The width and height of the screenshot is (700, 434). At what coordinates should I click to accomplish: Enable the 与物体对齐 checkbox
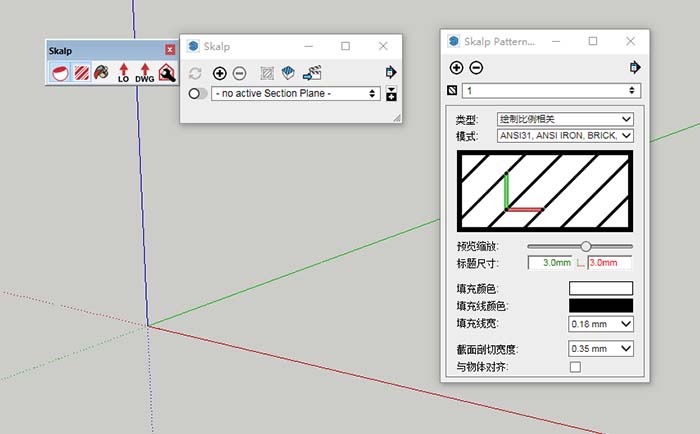[575, 367]
